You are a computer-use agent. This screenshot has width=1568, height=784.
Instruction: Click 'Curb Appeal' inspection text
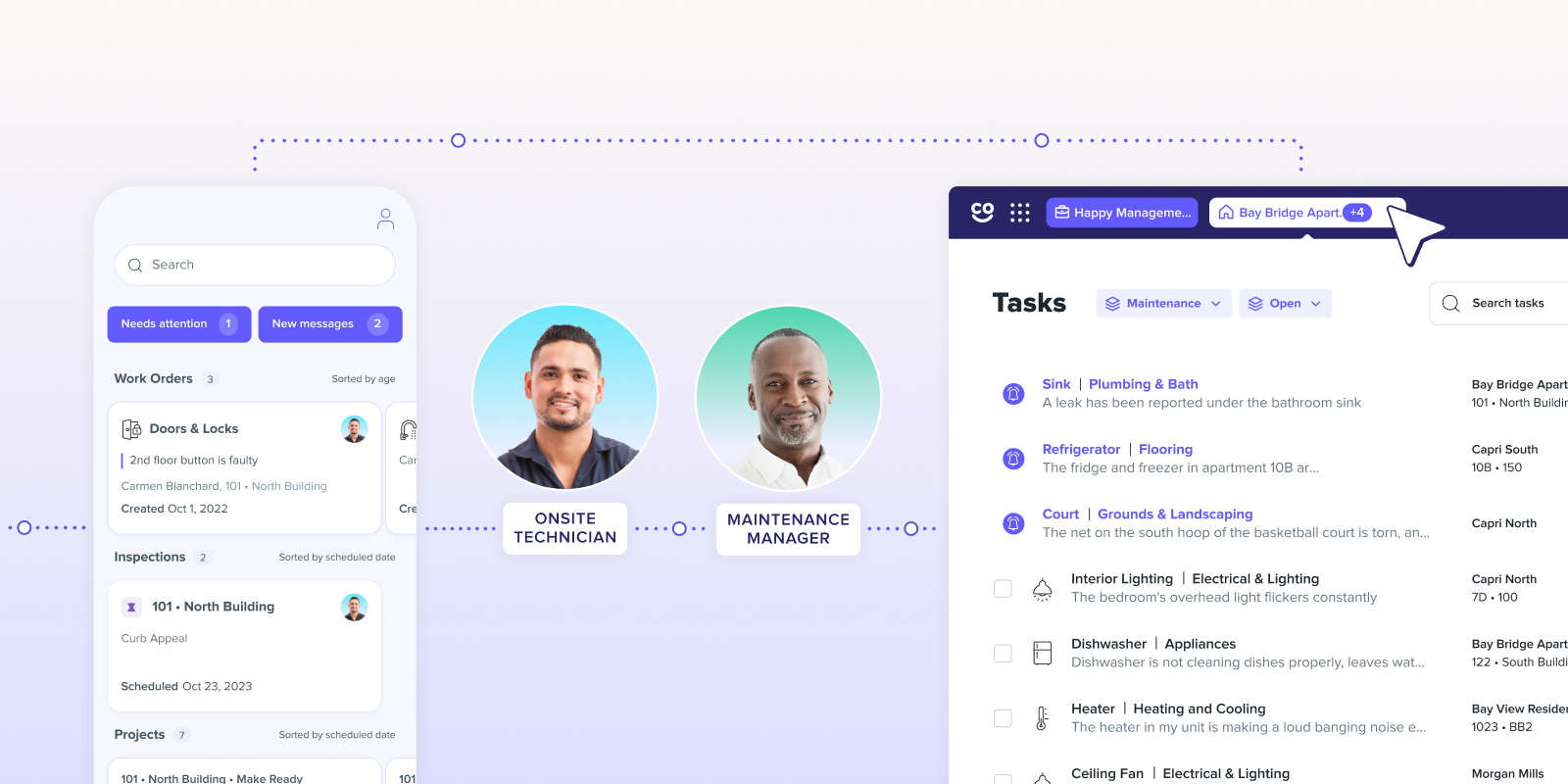[x=154, y=639]
